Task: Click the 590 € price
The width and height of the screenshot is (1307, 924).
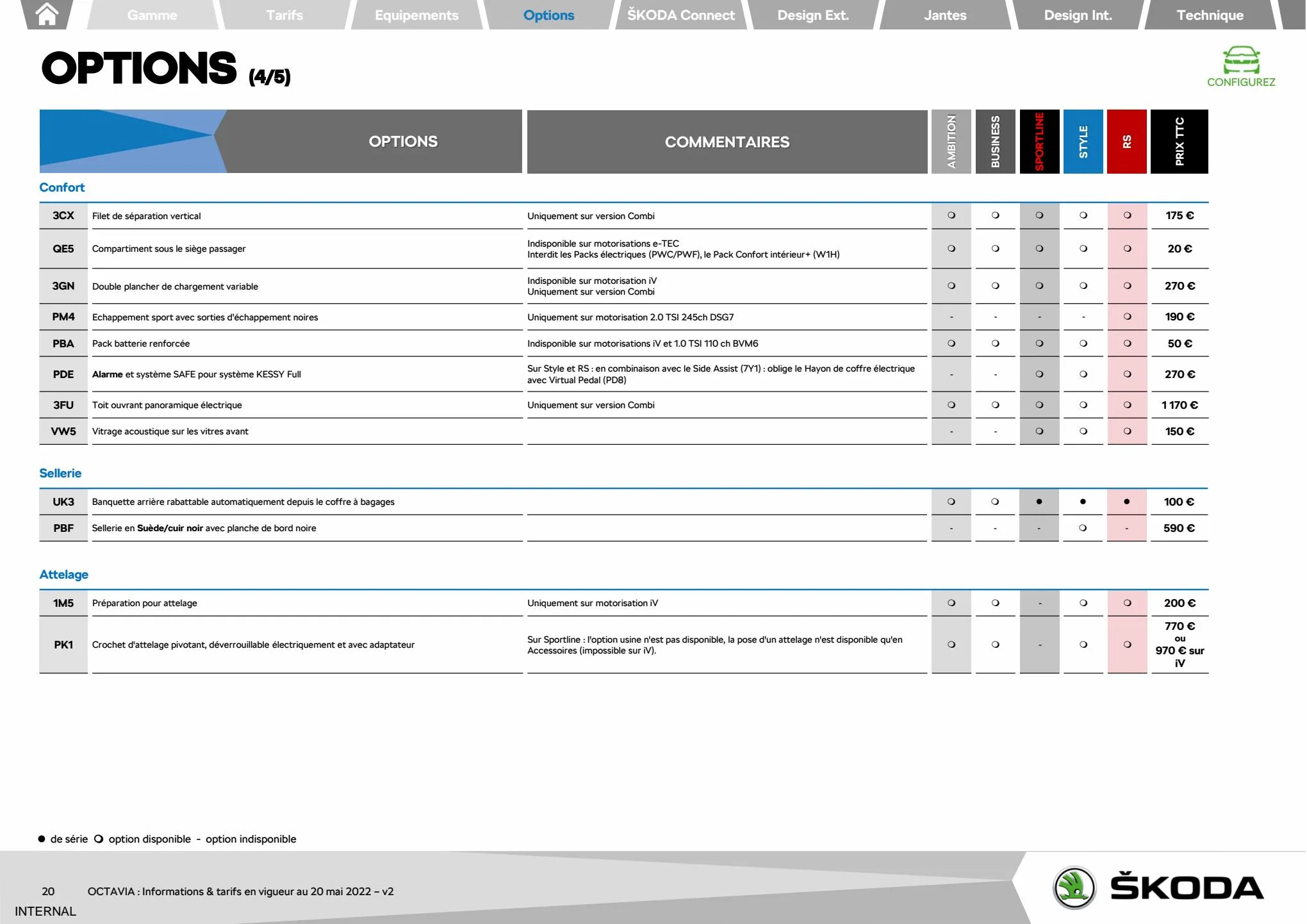Action: point(1180,528)
